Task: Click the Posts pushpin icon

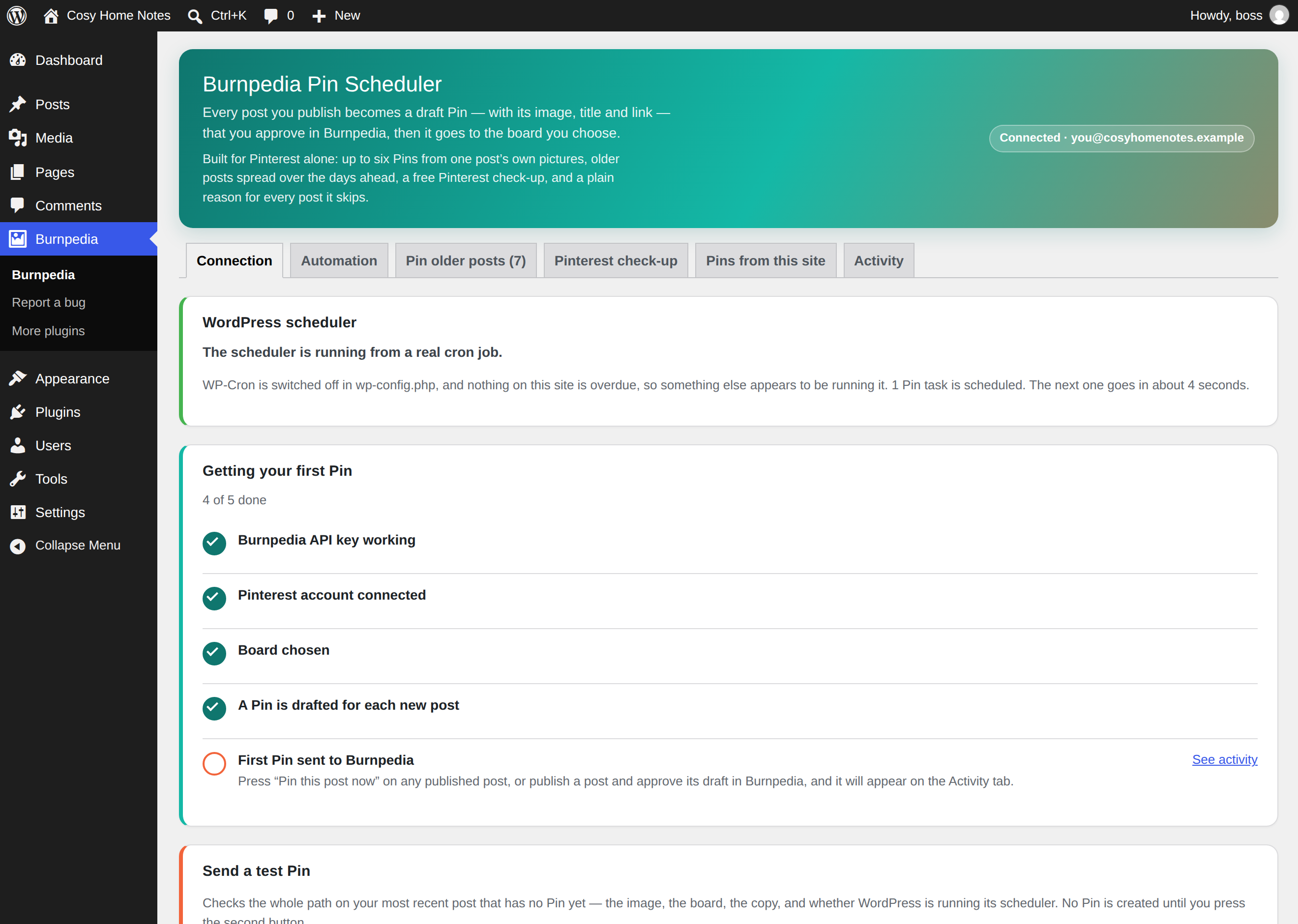Action: [18, 104]
